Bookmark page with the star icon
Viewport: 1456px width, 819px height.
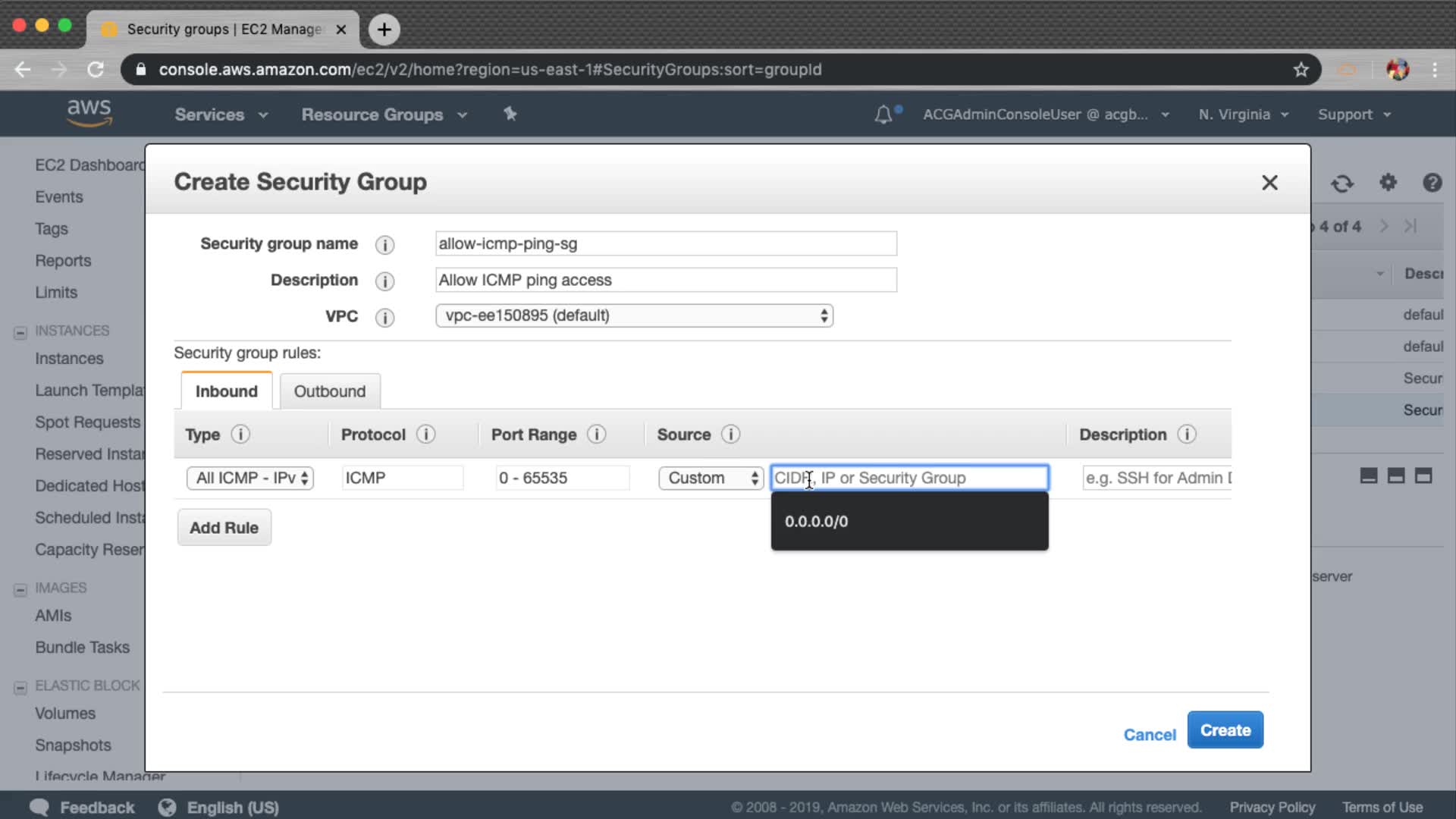point(1301,70)
